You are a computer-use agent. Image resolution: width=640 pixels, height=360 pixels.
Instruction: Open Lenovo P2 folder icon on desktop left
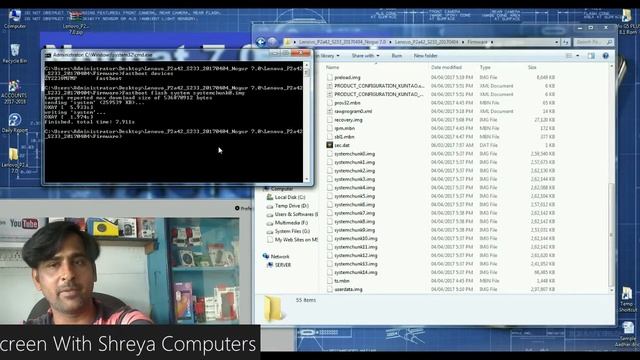point(15,160)
